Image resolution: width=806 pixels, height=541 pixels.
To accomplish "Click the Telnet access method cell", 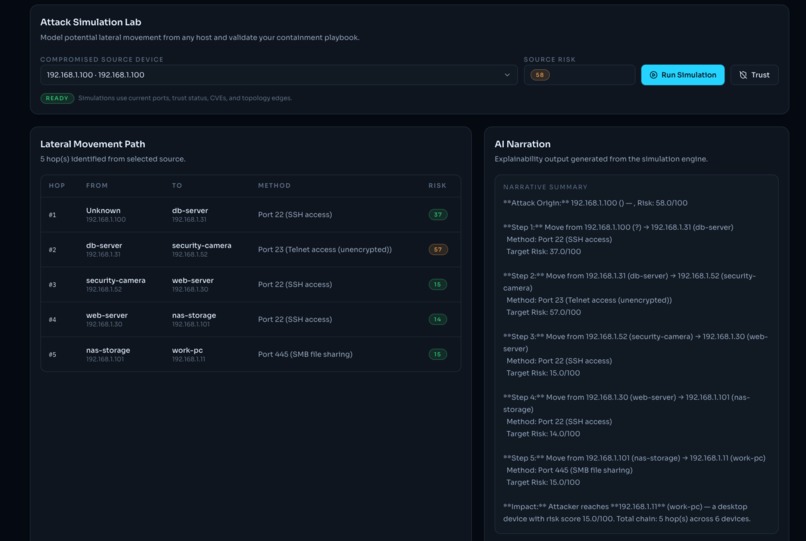I will [x=324, y=250].
